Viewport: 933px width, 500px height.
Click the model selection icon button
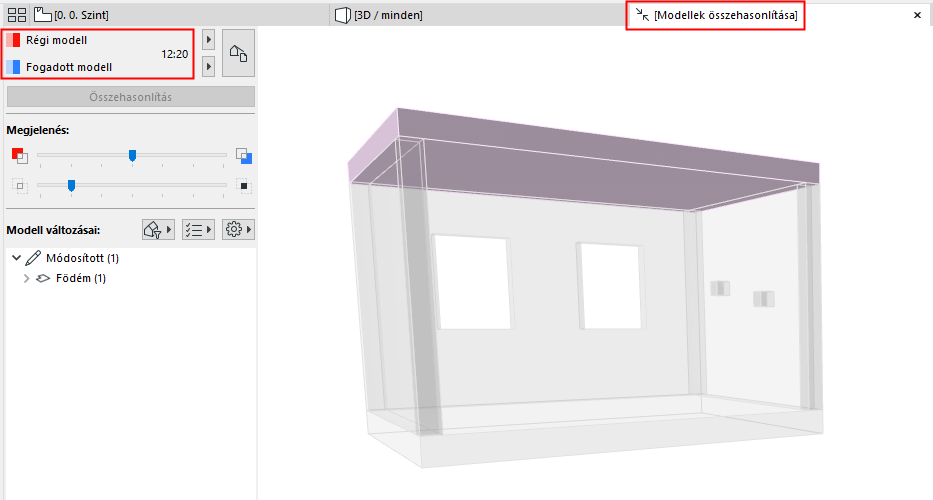click(x=238, y=53)
